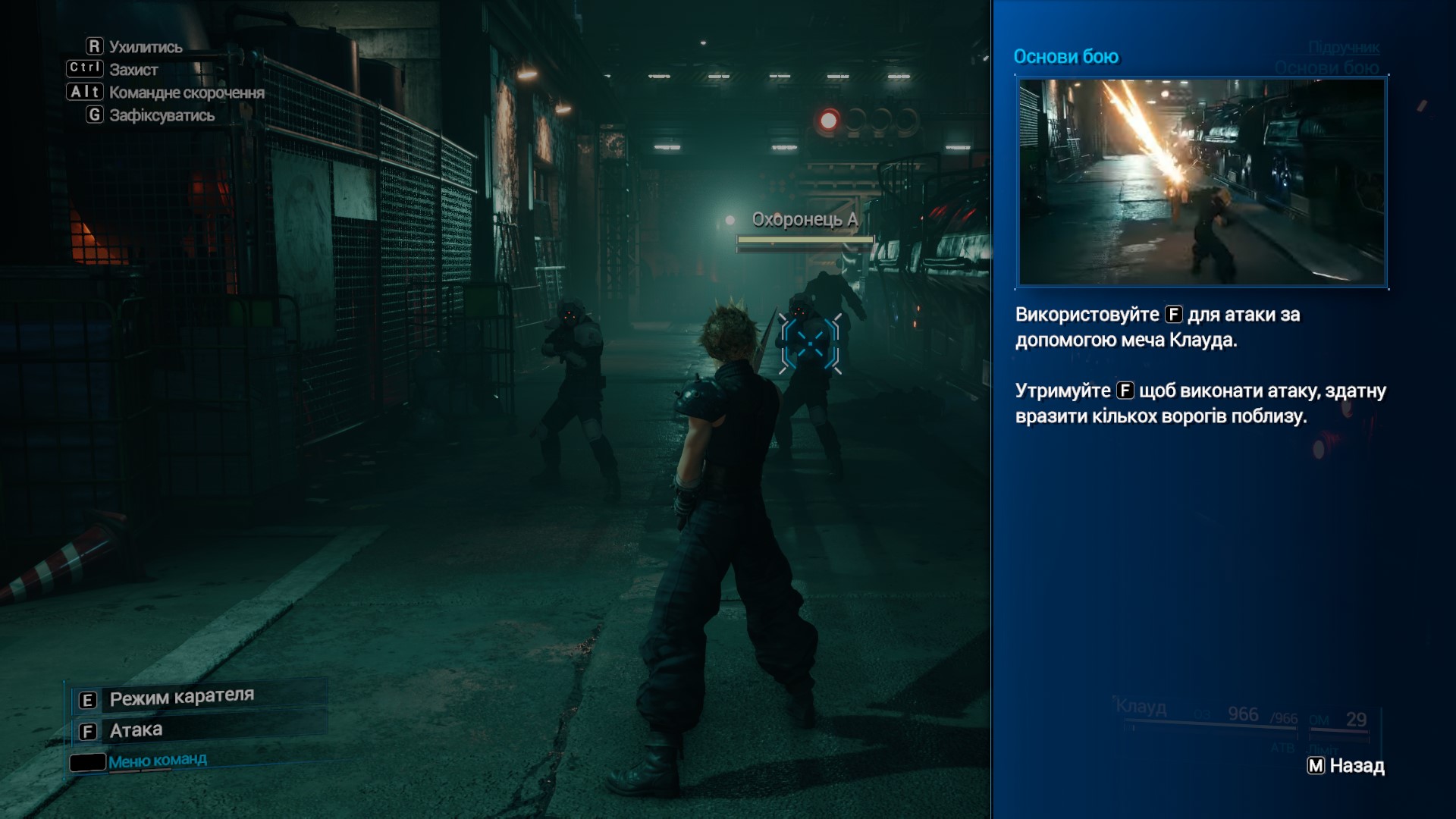
Task: Click the blue target lock-on reticle
Action: [810, 344]
